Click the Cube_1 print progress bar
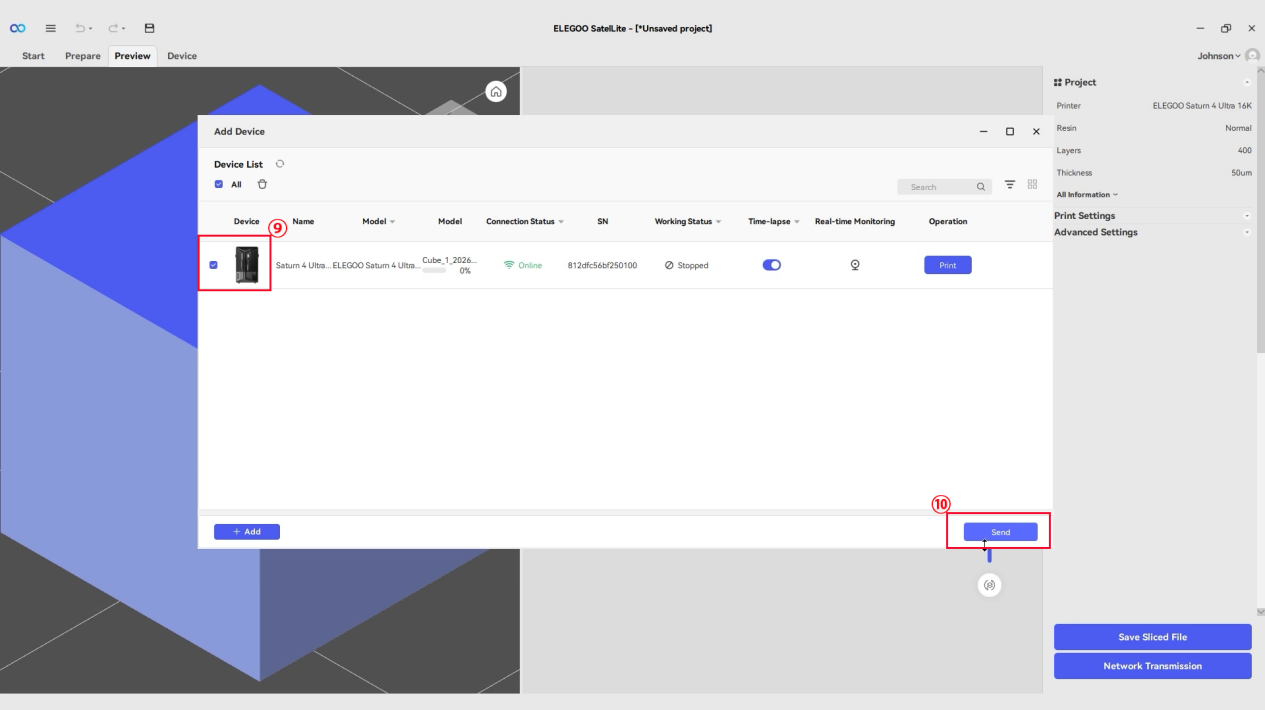The height and width of the screenshot is (710, 1265). (434, 270)
